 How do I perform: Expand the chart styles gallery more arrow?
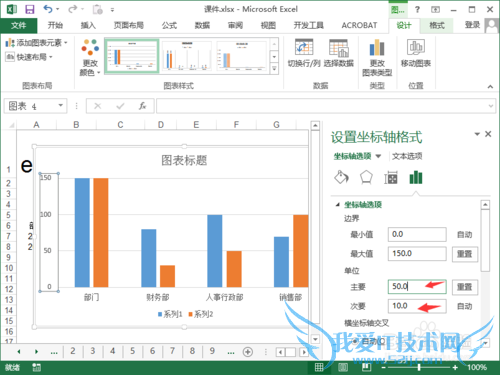[x=274, y=69]
